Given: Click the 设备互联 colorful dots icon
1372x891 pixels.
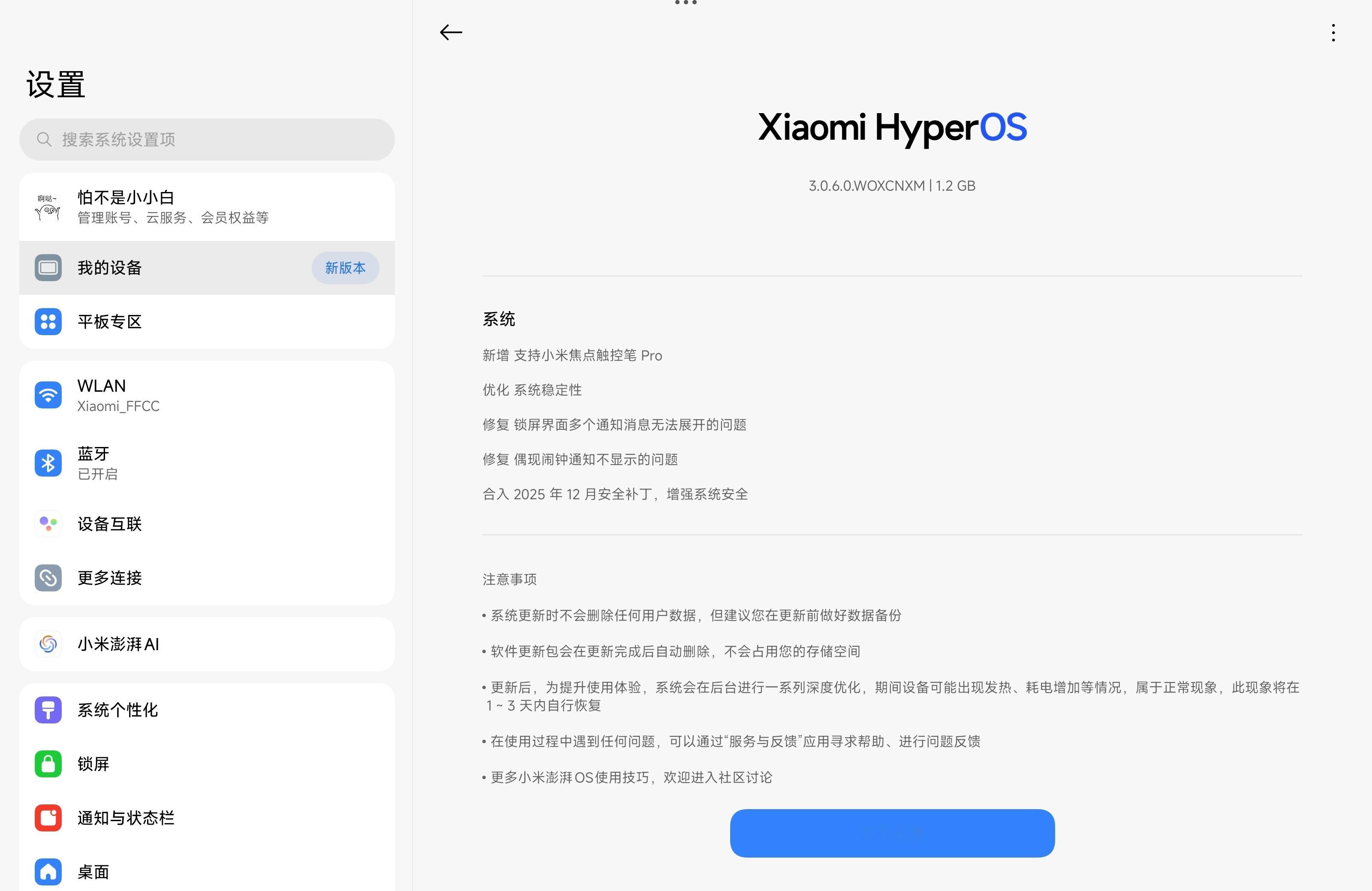Looking at the screenshot, I should click(x=48, y=524).
